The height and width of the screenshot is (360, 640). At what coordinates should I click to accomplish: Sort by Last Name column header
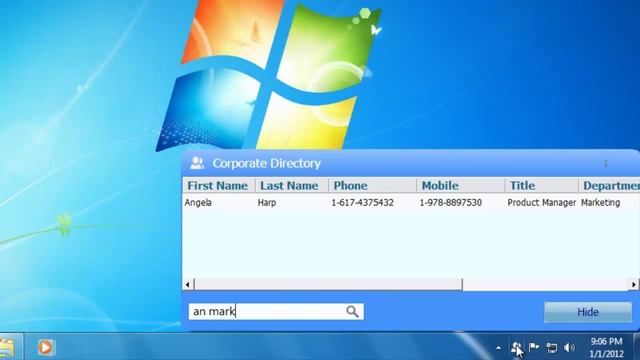pos(292,186)
